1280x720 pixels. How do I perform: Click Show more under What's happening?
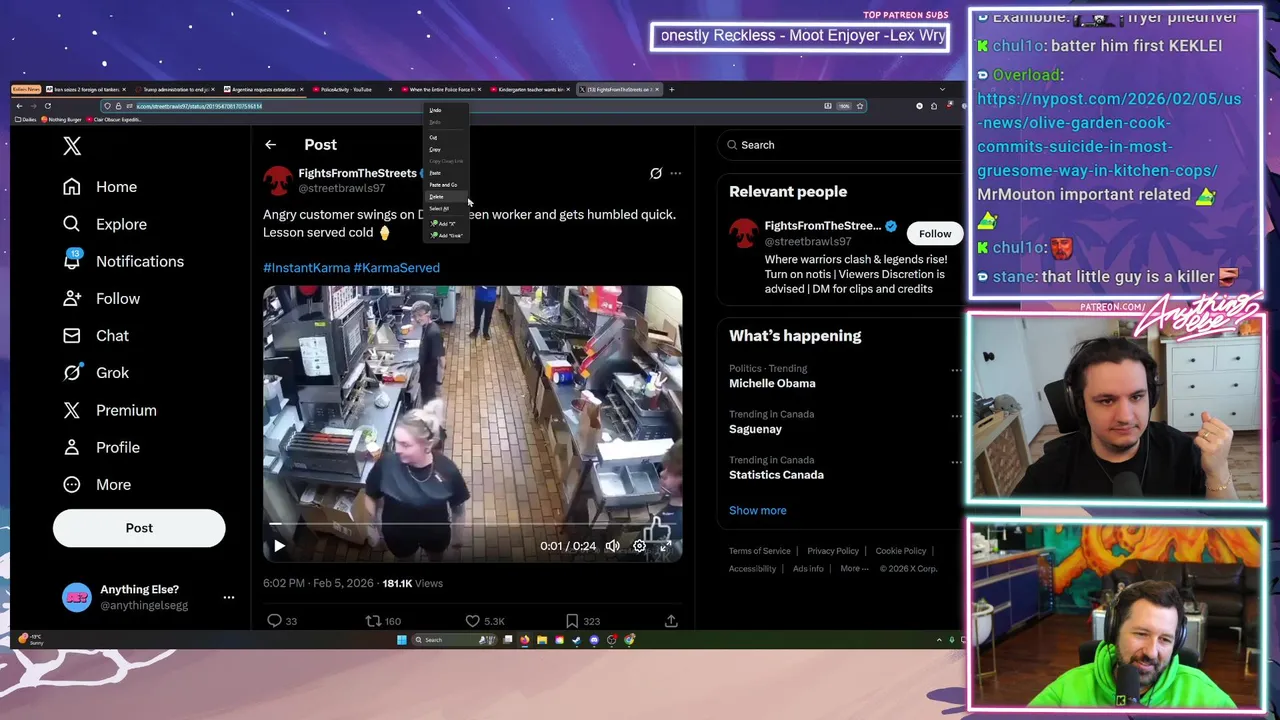(x=758, y=510)
